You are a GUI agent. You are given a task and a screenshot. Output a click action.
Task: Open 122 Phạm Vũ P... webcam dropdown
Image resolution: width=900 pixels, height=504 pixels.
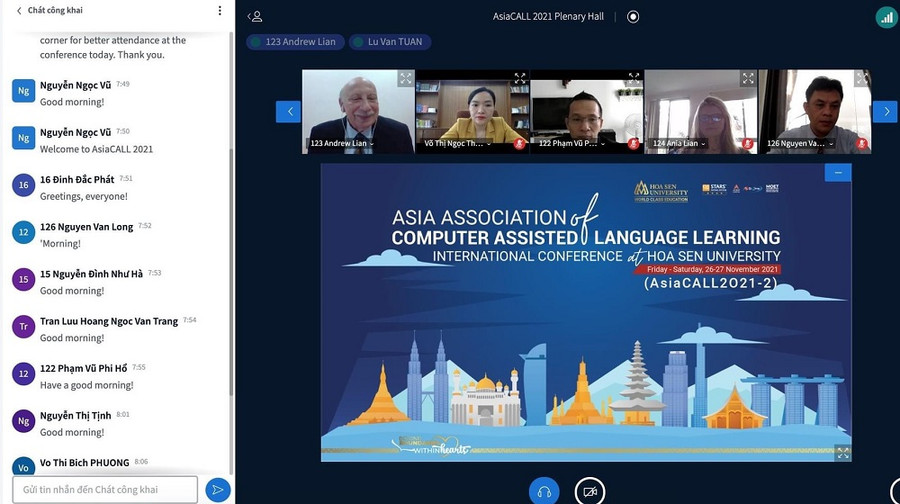coord(572,144)
